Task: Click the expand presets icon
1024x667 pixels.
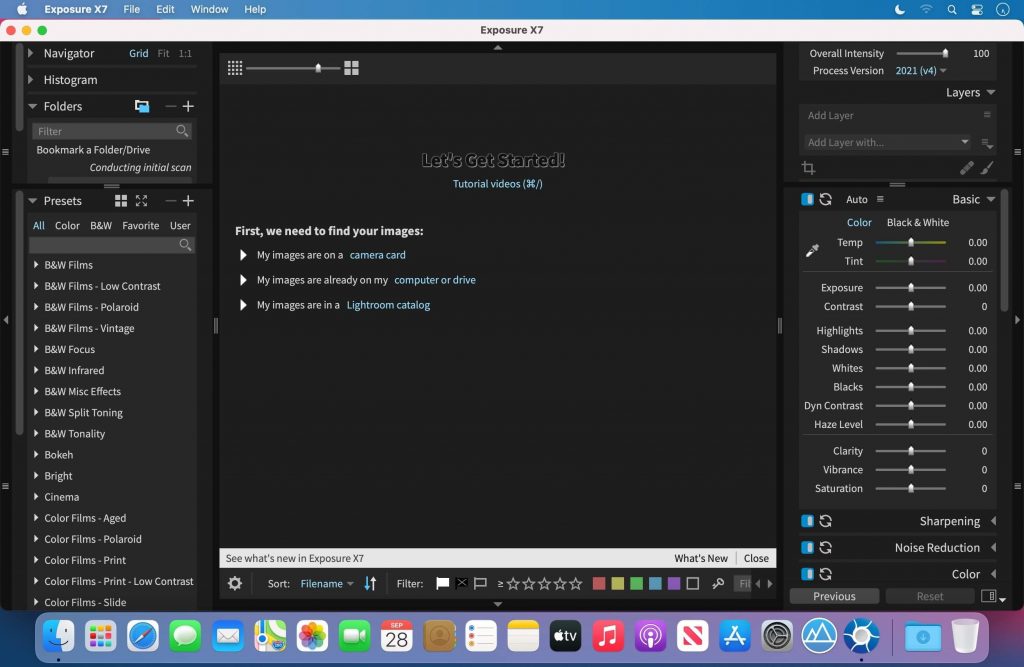Action: [x=141, y=201]
